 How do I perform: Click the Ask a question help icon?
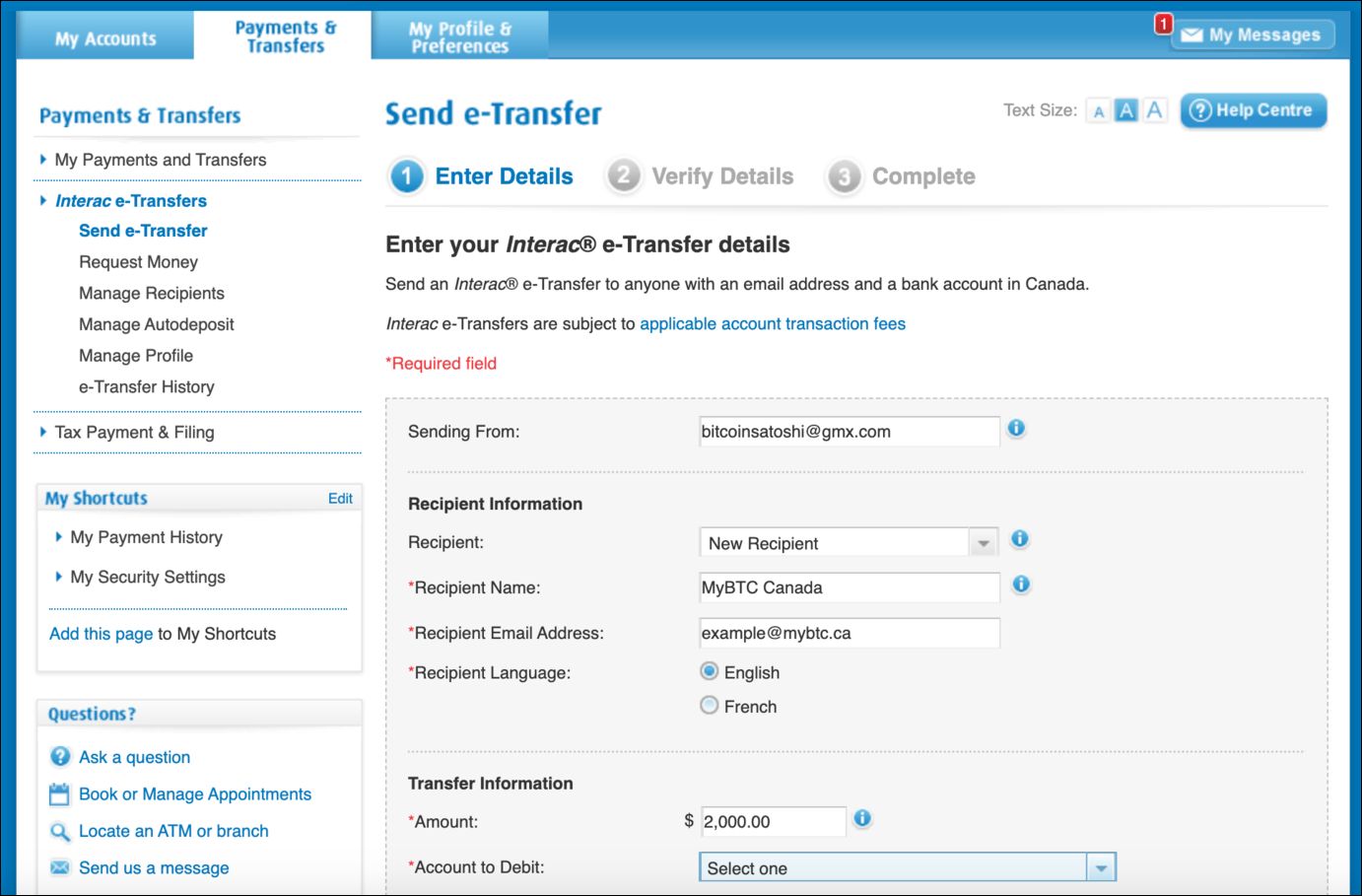point(60,756)
